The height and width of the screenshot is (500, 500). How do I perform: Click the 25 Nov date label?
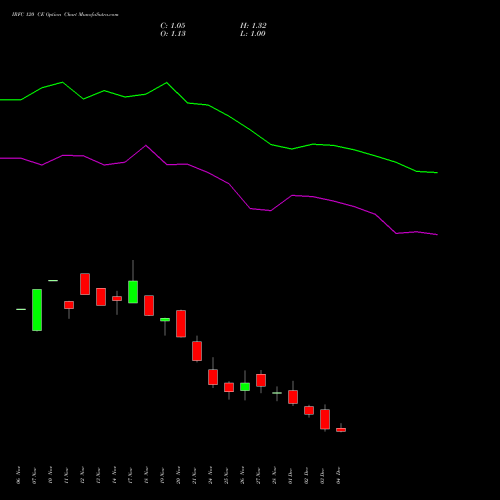[x=226, y=475]
